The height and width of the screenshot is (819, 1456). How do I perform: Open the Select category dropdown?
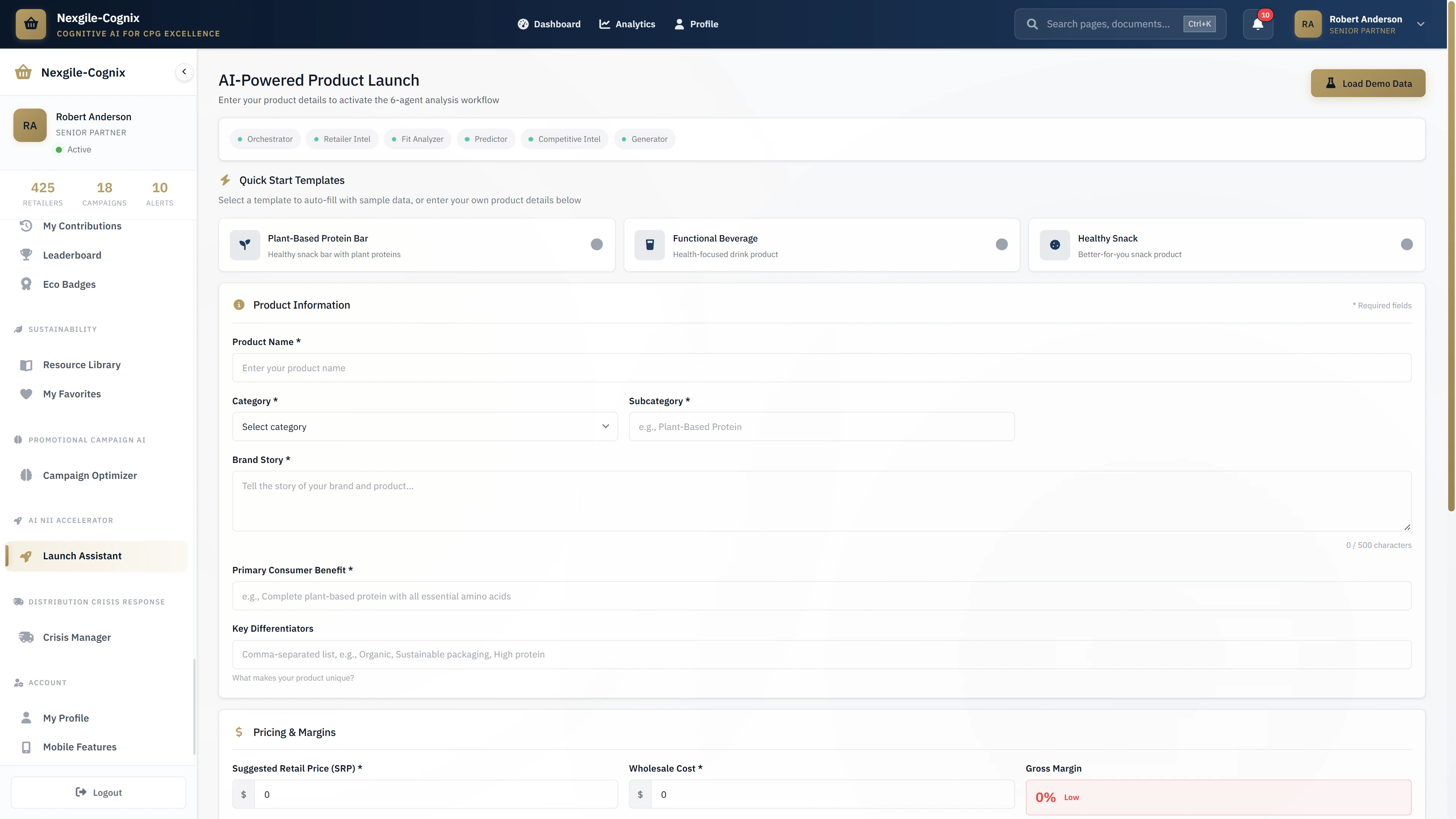[425, 426]
